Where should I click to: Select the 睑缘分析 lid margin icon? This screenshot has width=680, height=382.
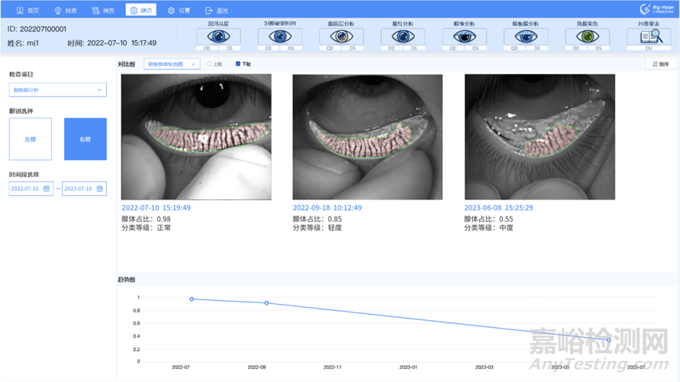[464, 36]
